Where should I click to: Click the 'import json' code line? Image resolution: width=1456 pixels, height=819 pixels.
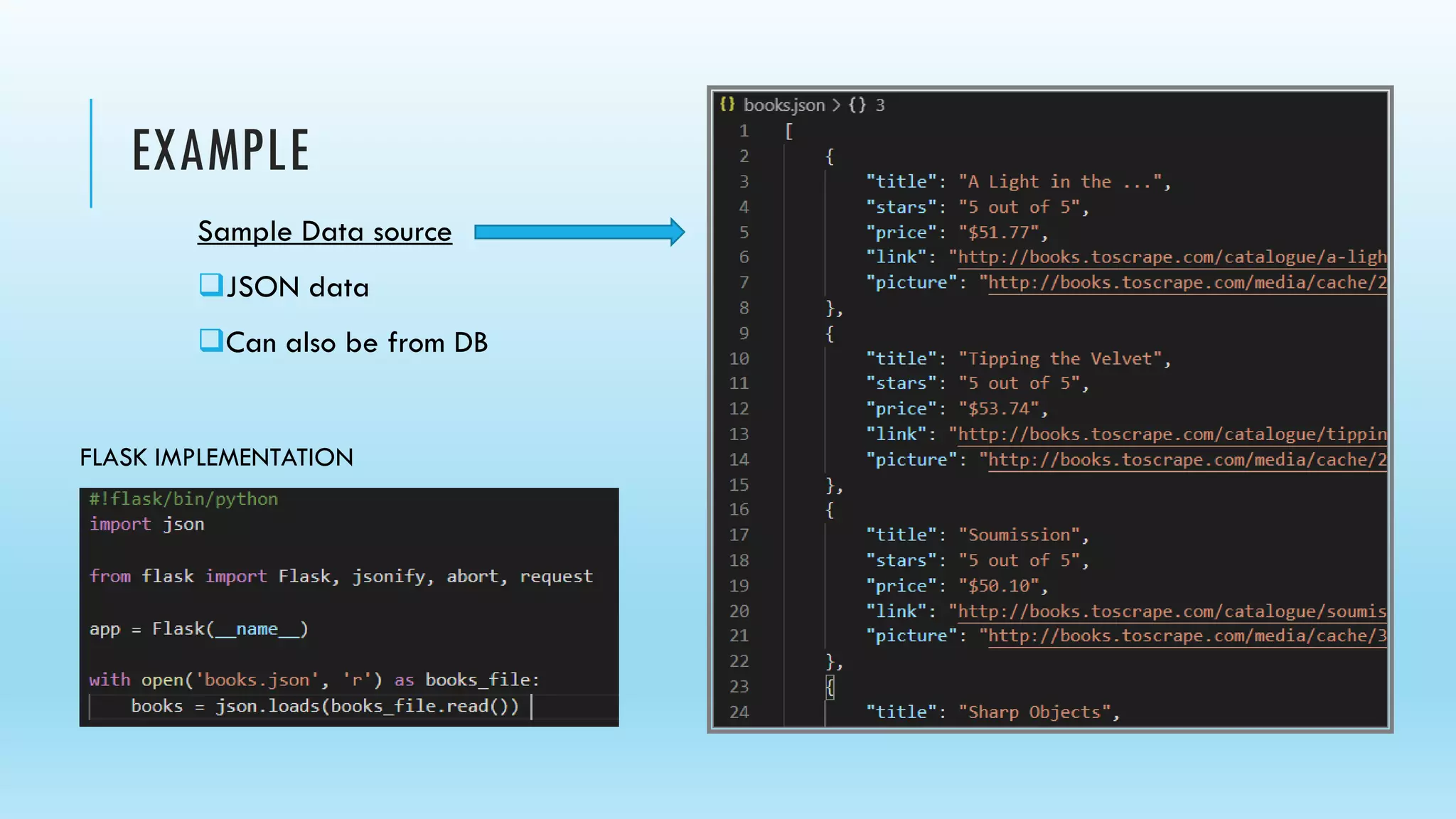click(x=146, y=525)
